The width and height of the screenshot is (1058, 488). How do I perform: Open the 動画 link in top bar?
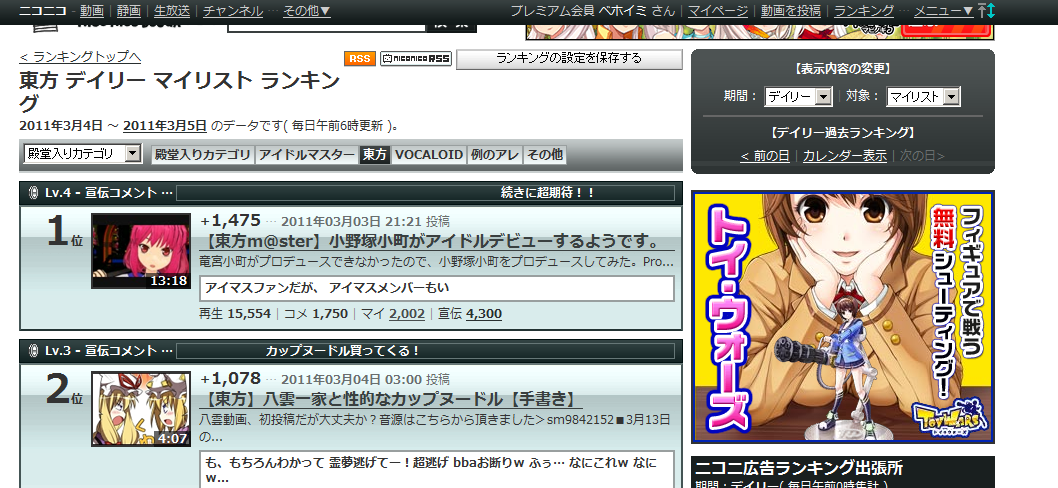tap(92, 11)
